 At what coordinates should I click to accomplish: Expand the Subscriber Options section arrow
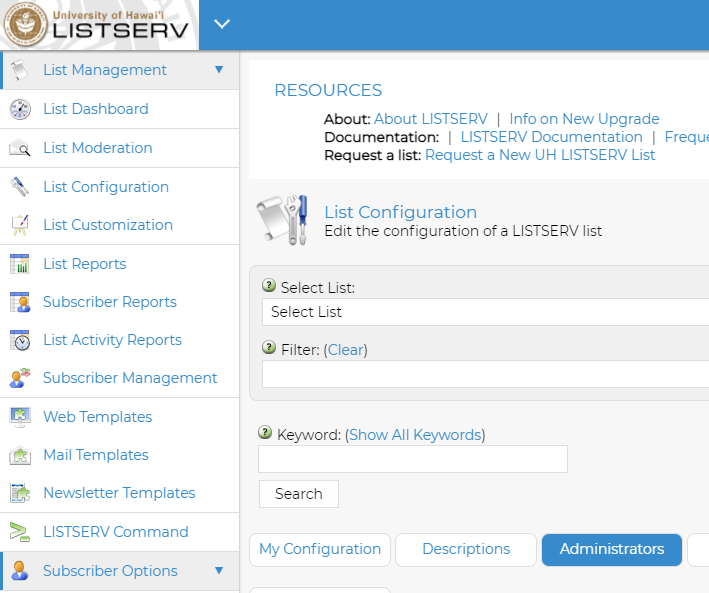(219, 570)
